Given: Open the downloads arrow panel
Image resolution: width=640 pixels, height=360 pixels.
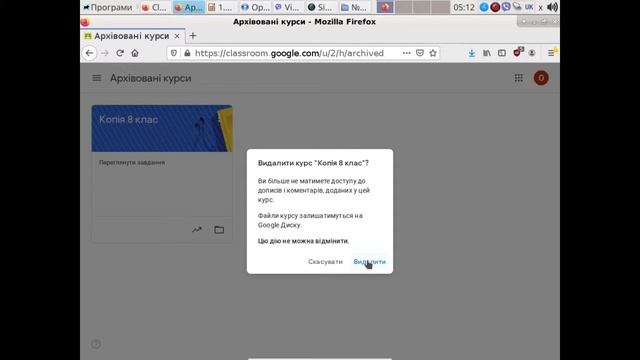Looking at the screenshot, I should (471, 53).
